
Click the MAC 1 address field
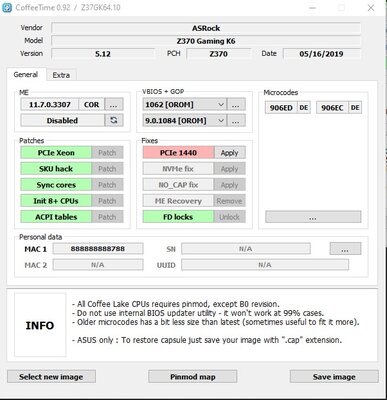(98, 249)
